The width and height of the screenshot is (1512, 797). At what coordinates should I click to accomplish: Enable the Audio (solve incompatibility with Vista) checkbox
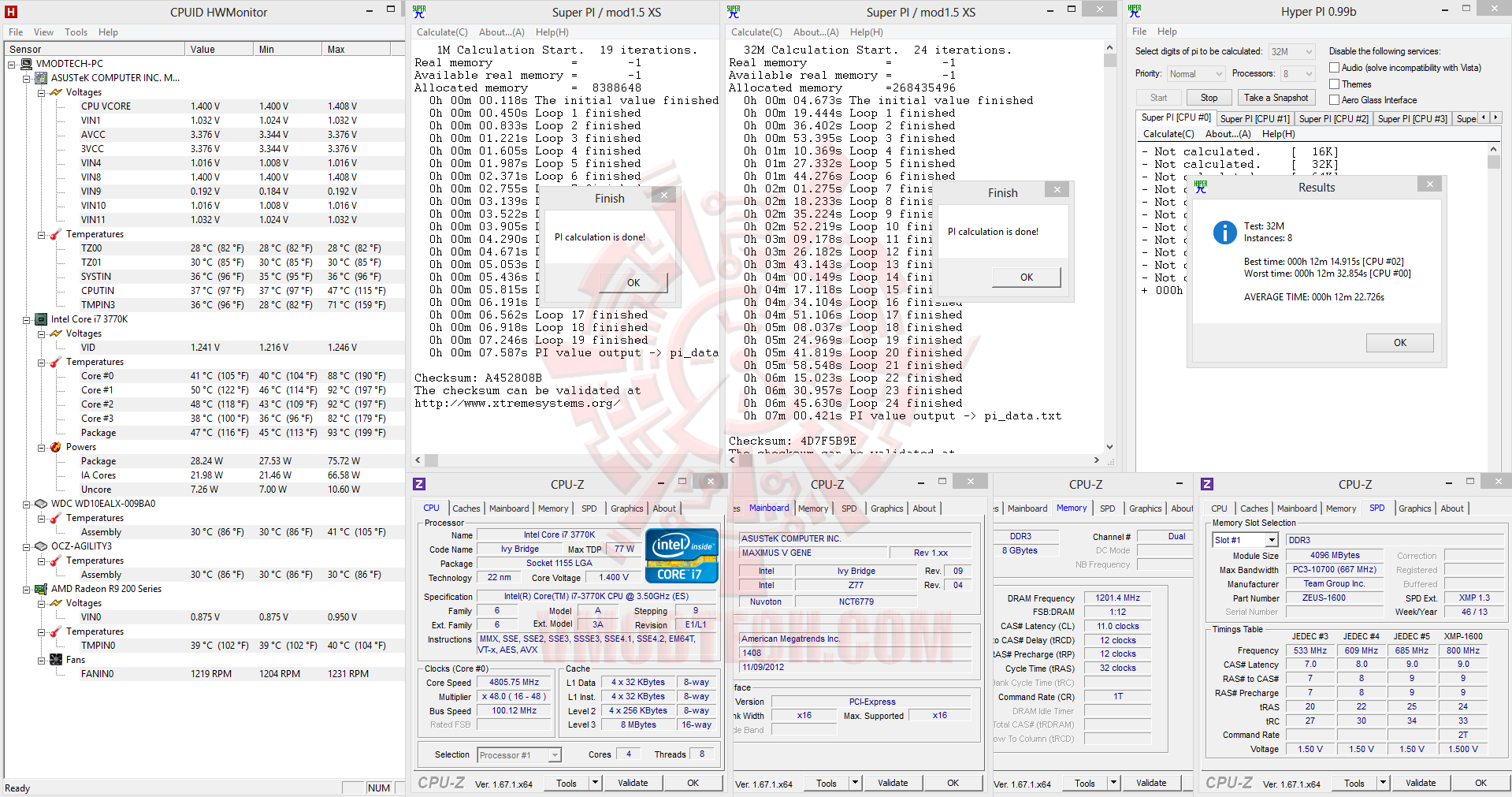1335,68
